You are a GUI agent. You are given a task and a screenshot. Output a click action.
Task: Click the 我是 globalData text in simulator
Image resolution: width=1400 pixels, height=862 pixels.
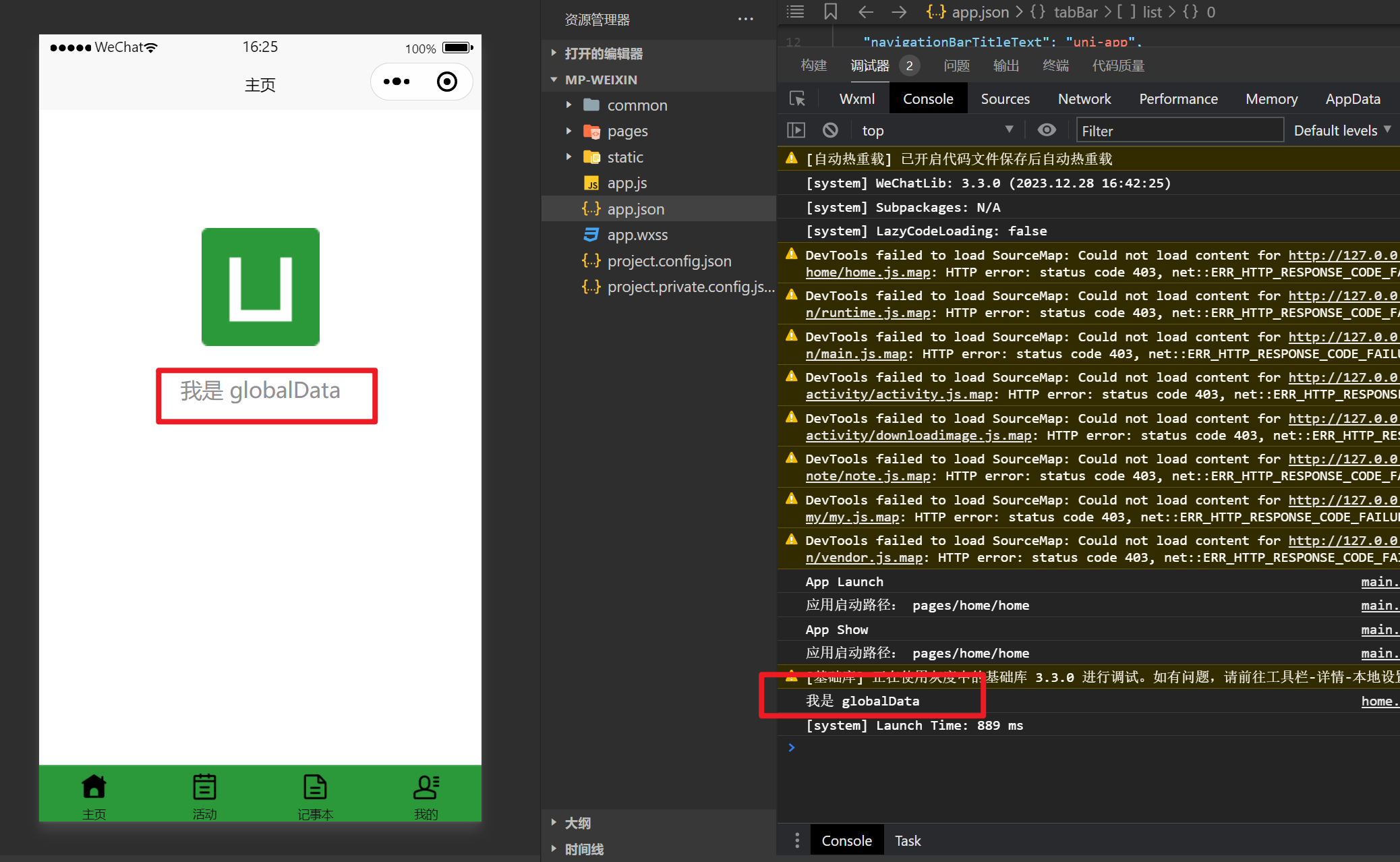click(x=260, y=391)
